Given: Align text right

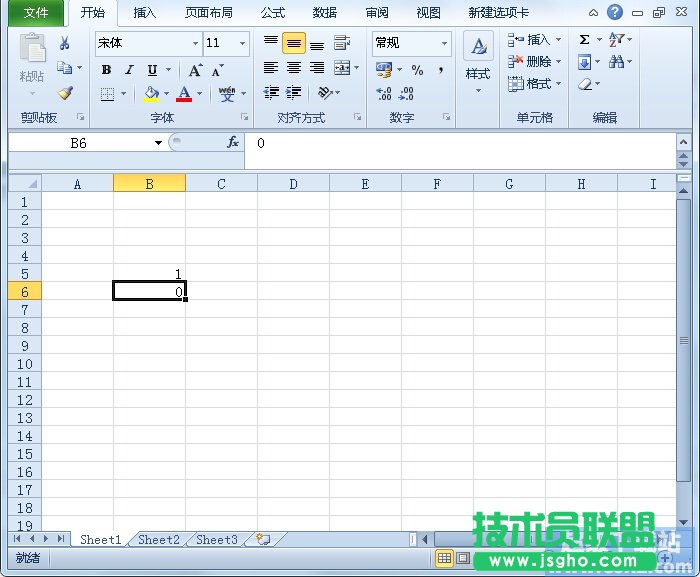Looking at the screenshot, I should (317, 67).
